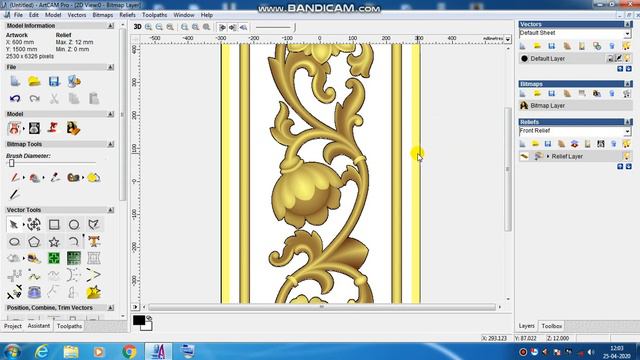Click the Zoom In magnifier in view toolbar

pos(149,27)
